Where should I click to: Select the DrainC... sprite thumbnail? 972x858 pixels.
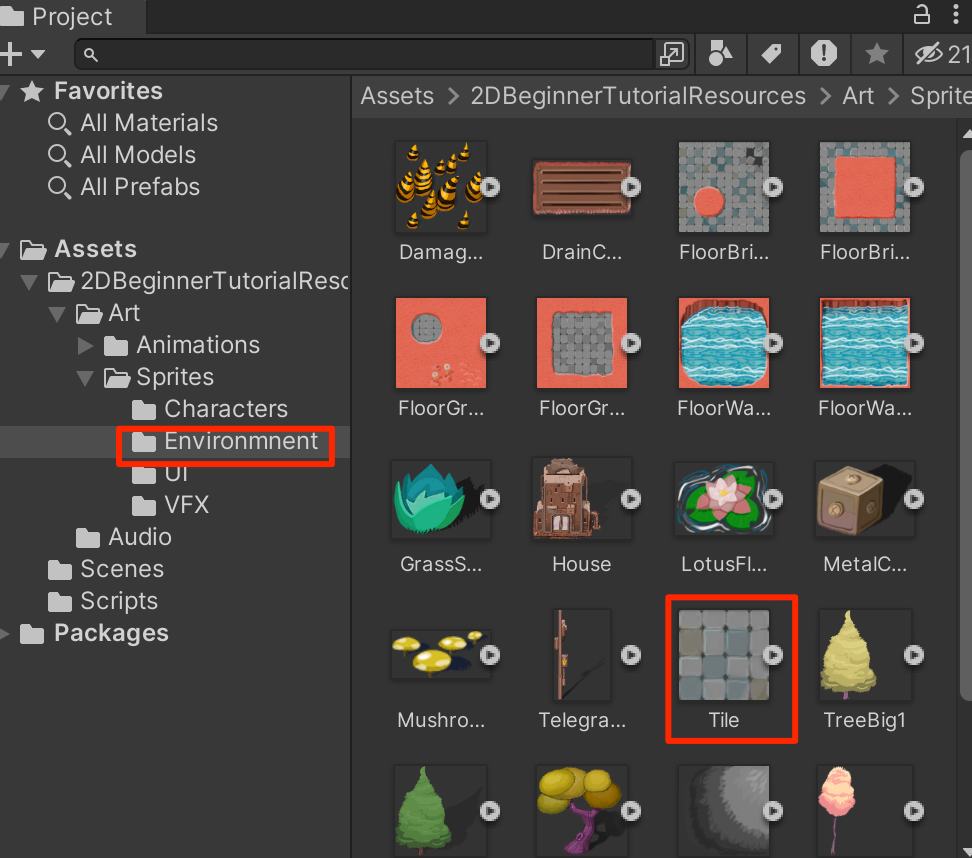[581, 187]
